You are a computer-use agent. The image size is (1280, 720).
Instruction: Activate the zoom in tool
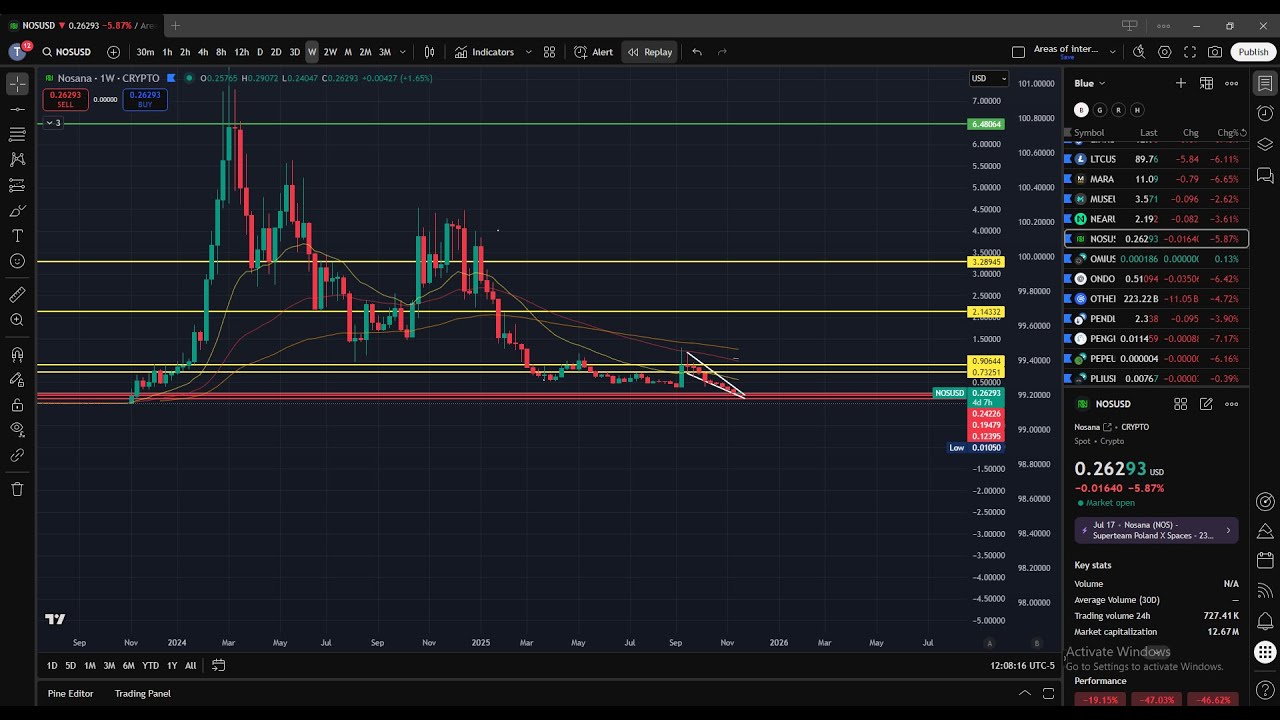[17, 320]
